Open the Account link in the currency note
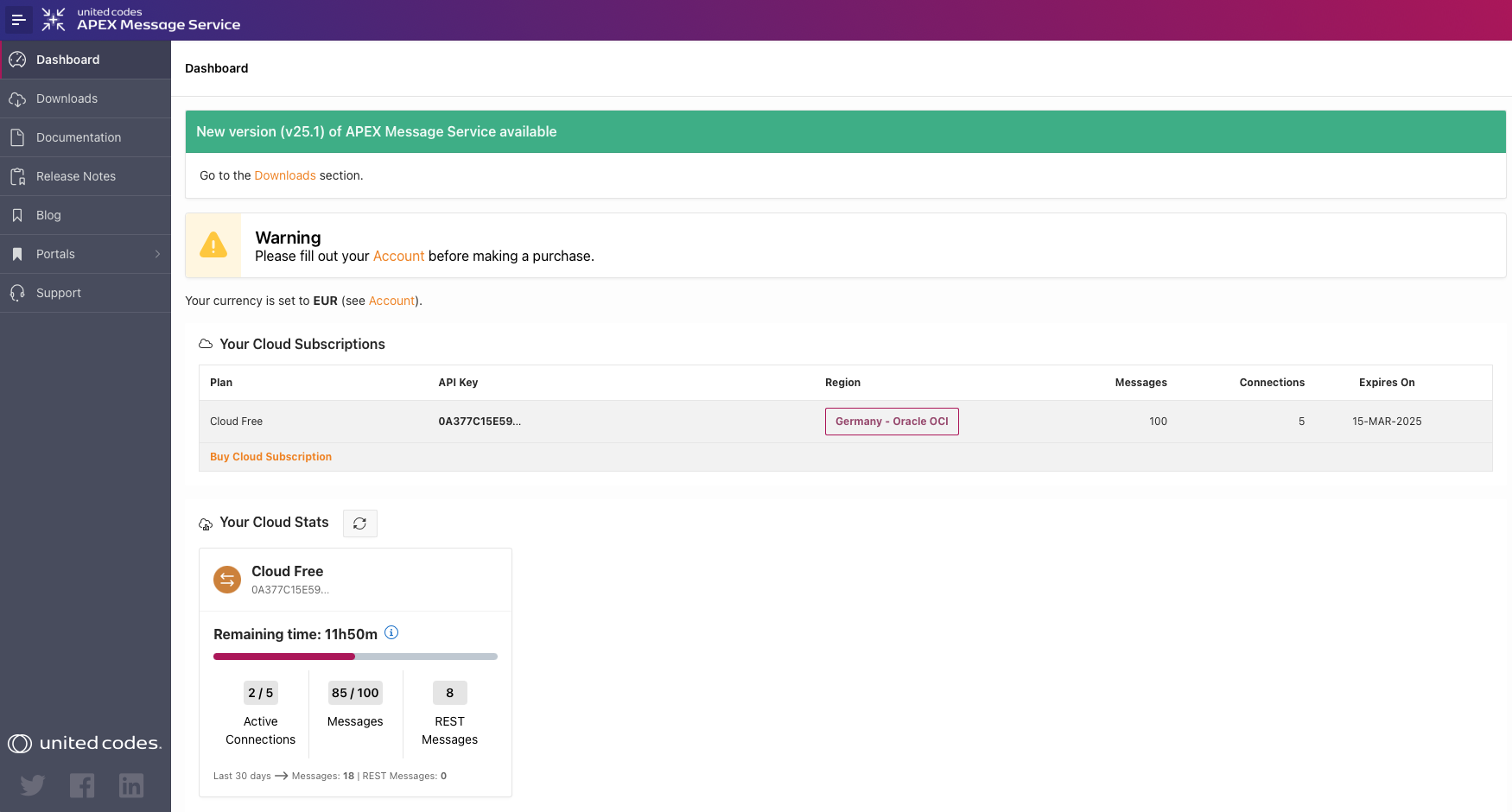The height and width of the screenshot is (812, 1512). [x=392, y=301]
